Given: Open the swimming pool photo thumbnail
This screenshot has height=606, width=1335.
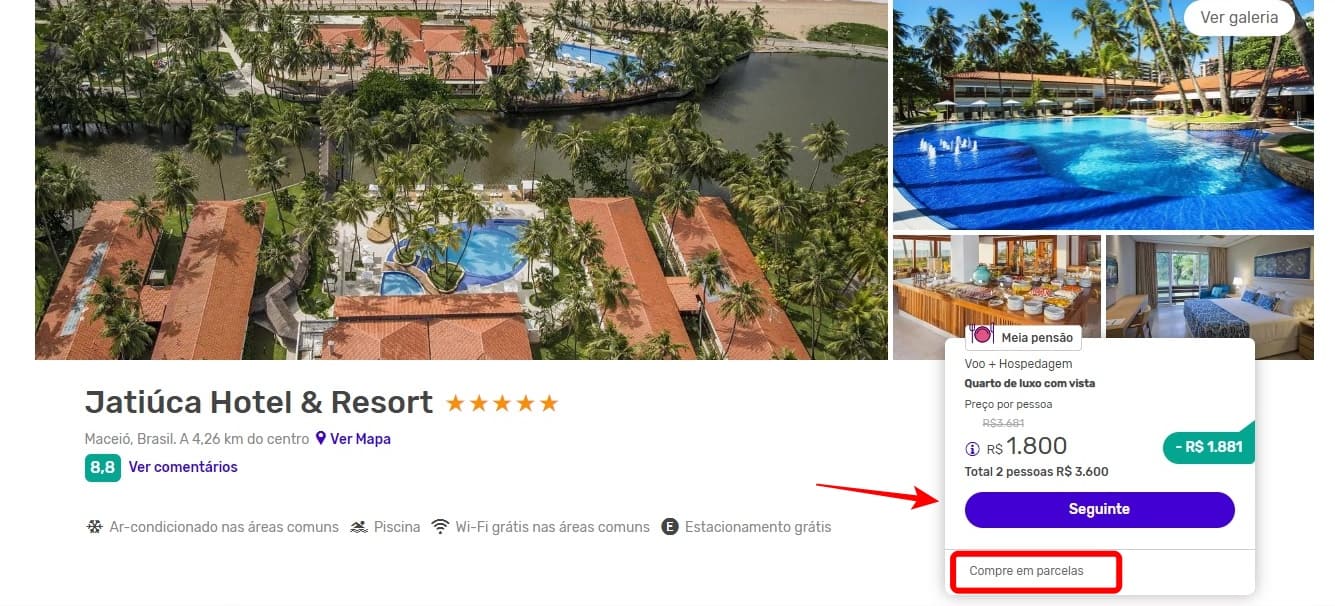Looking at the screenshot, I should (x=1103, y=115).
